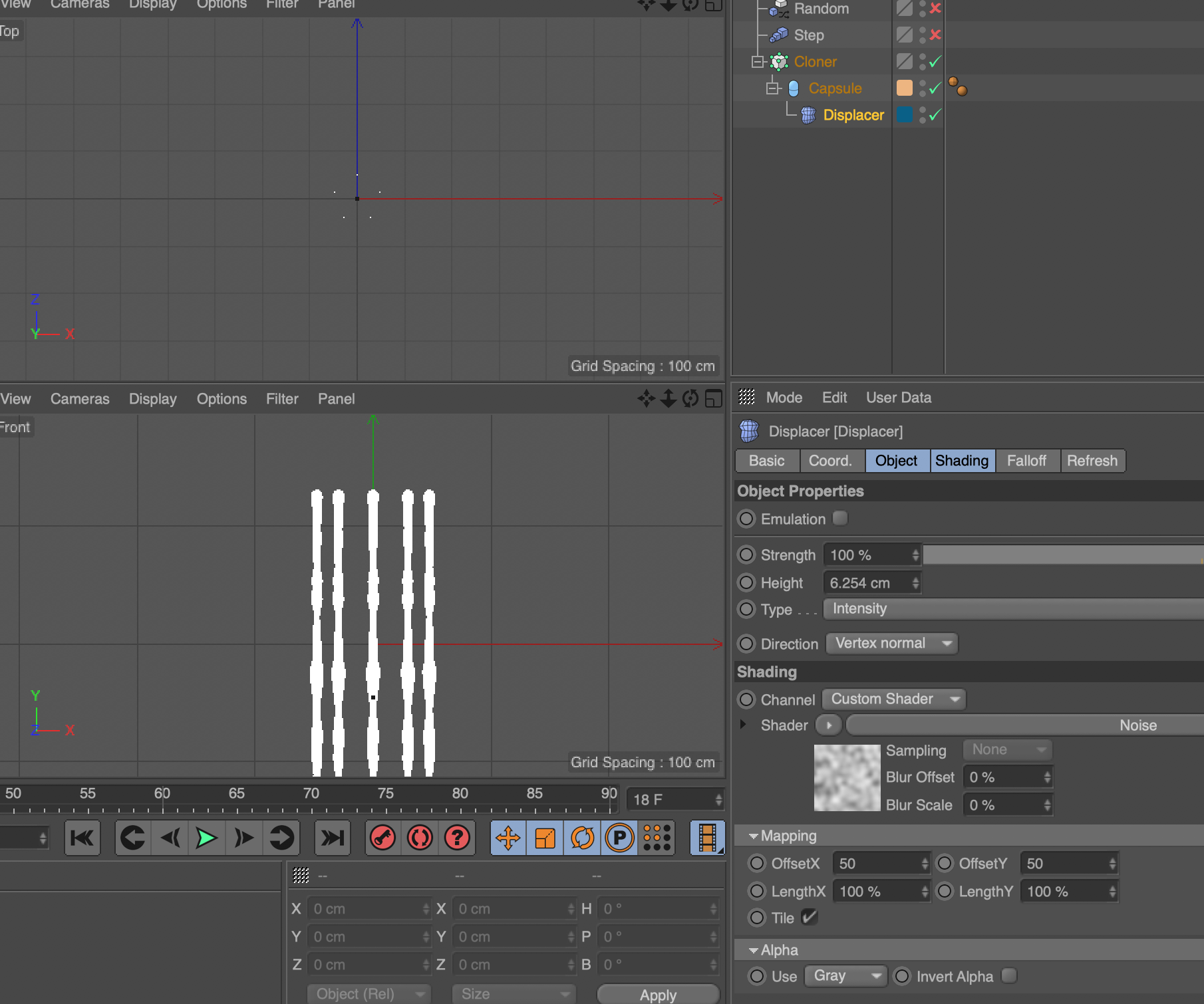Select the Rotate tool icon

tap(581, 838)
